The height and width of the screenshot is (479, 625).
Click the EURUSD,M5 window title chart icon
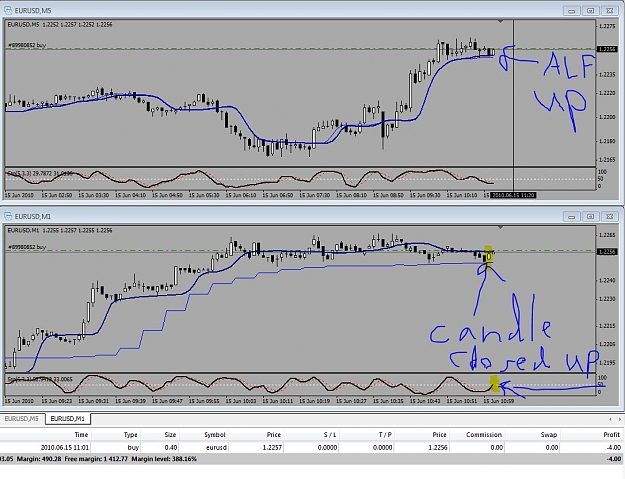point(8,10)
